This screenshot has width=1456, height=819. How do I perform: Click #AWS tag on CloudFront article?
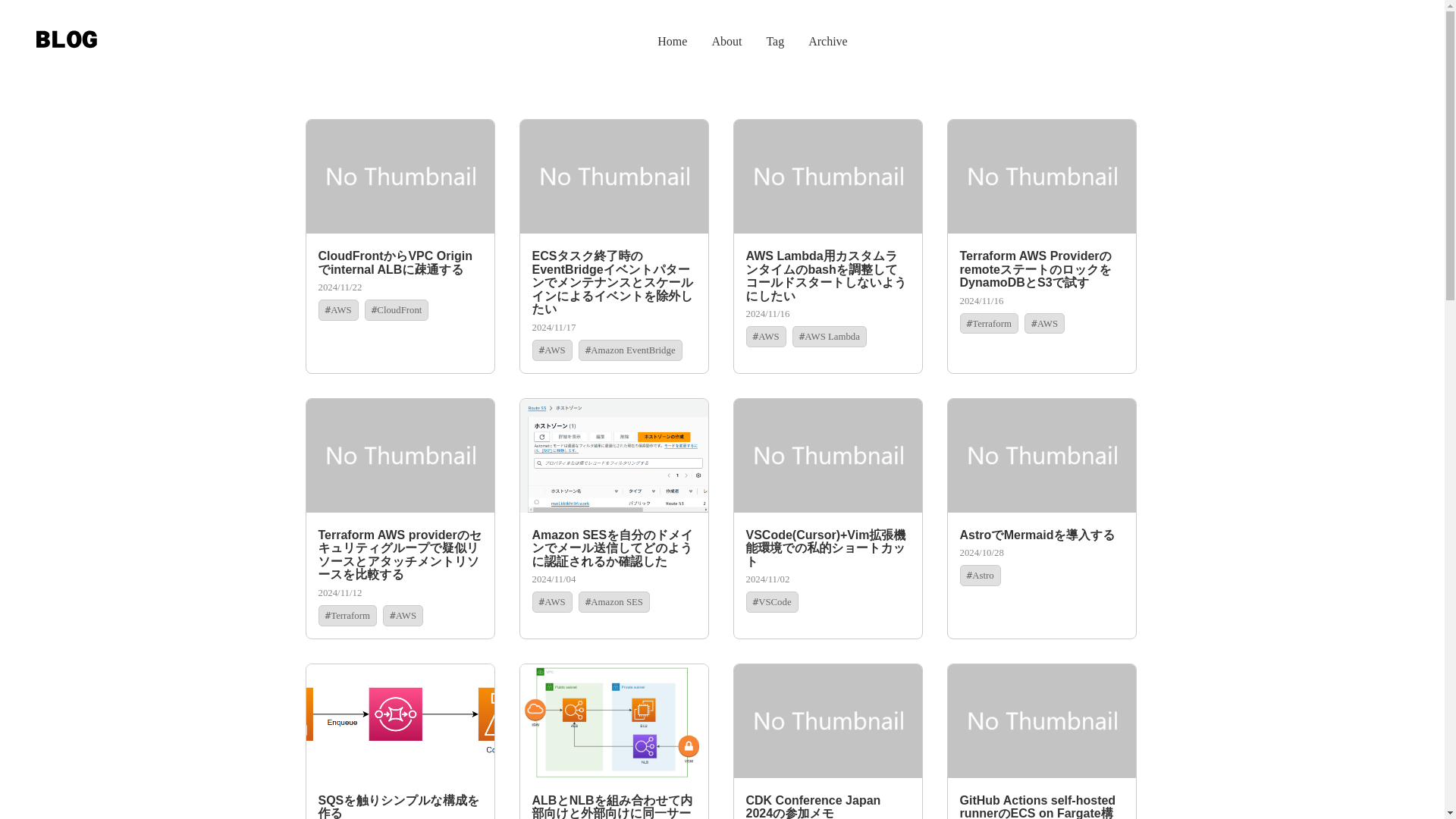[338, 310]
